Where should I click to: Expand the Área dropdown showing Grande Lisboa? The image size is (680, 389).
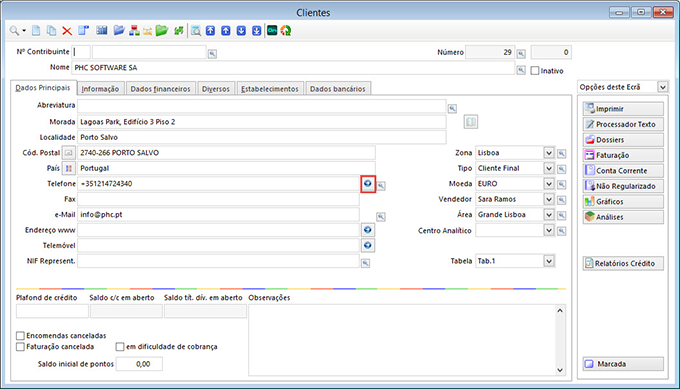point(549,215)
